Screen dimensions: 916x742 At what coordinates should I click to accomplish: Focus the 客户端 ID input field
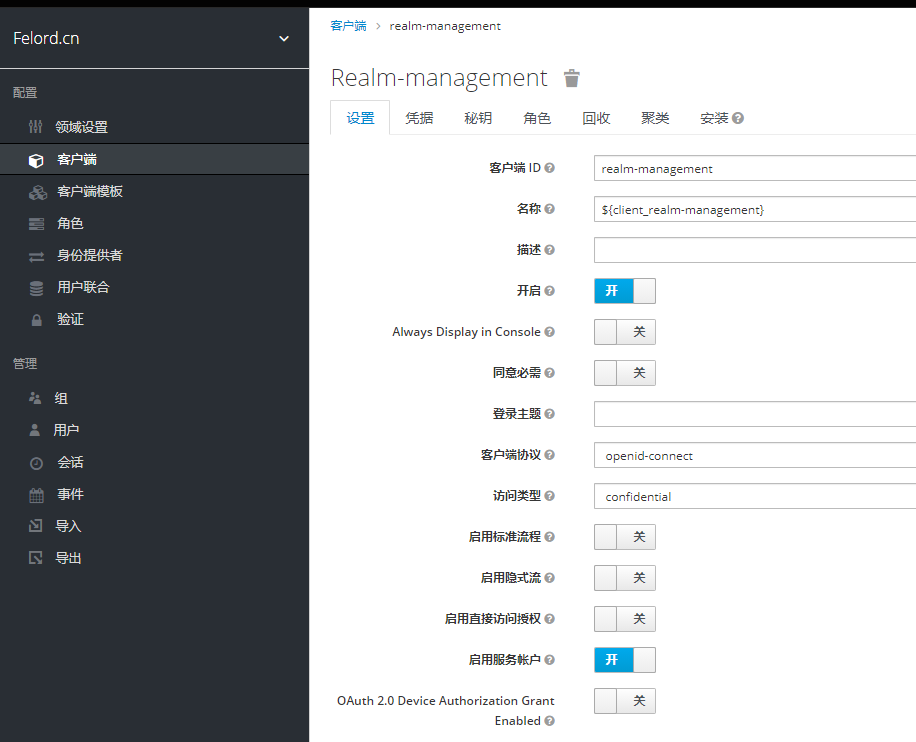click(755, 168)
